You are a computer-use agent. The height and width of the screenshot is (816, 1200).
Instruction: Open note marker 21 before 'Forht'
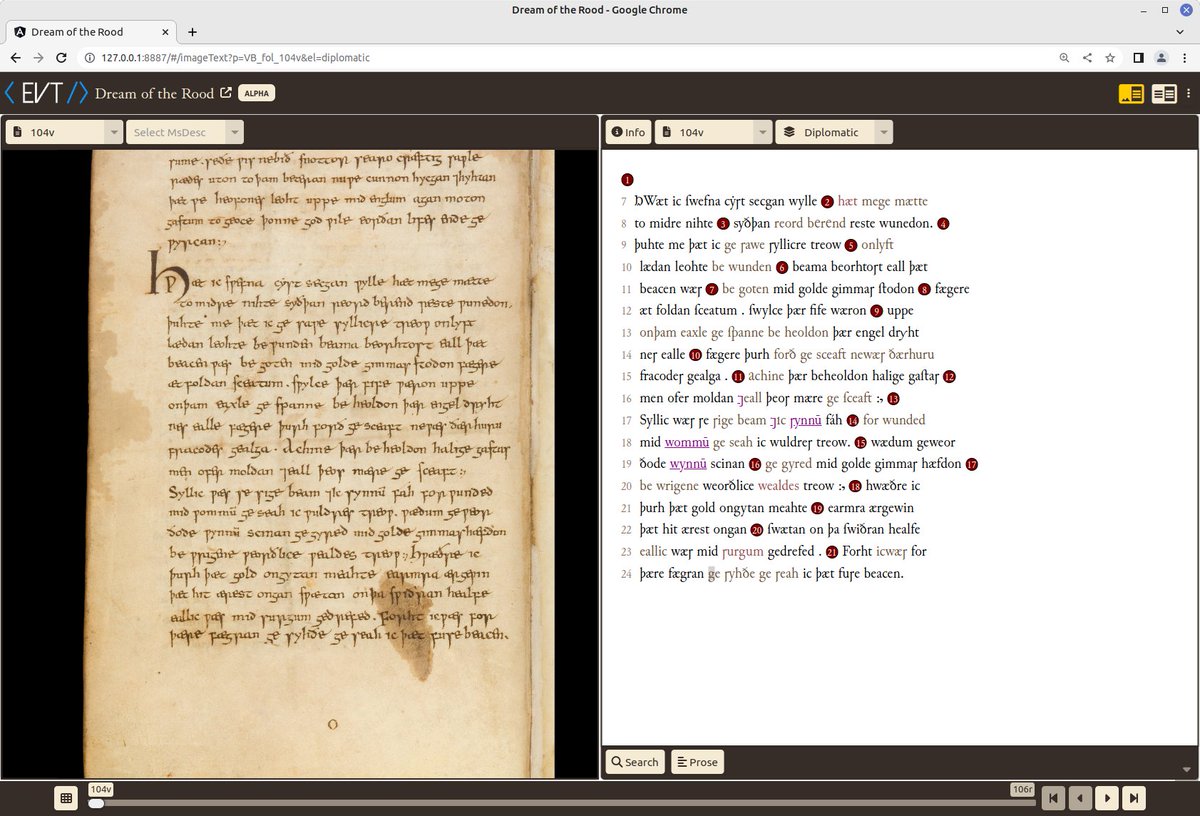[x=832, y=552]
